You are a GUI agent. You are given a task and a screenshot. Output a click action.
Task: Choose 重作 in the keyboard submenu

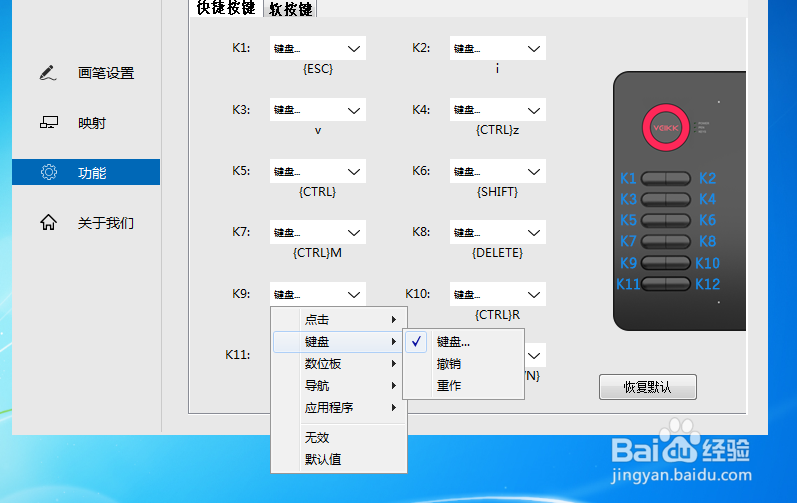464,386
